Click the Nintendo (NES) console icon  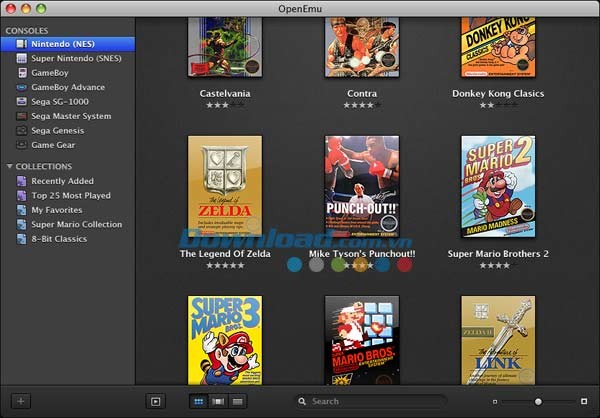21,44
